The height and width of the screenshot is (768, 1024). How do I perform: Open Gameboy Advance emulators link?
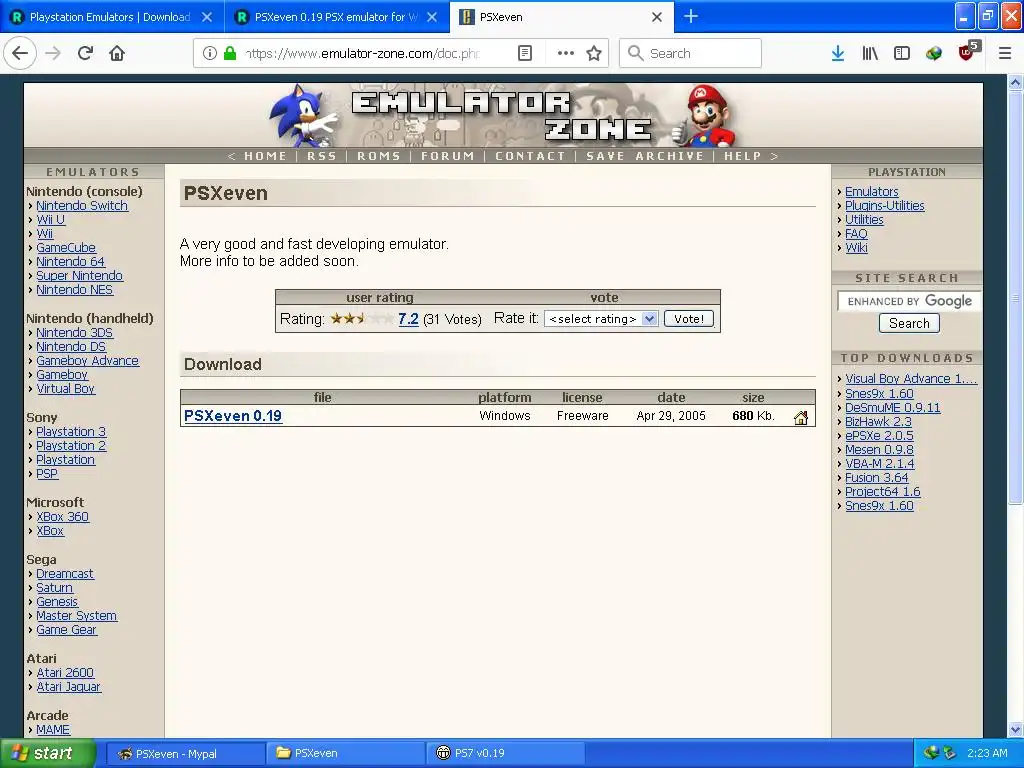(x=87, y=360)
